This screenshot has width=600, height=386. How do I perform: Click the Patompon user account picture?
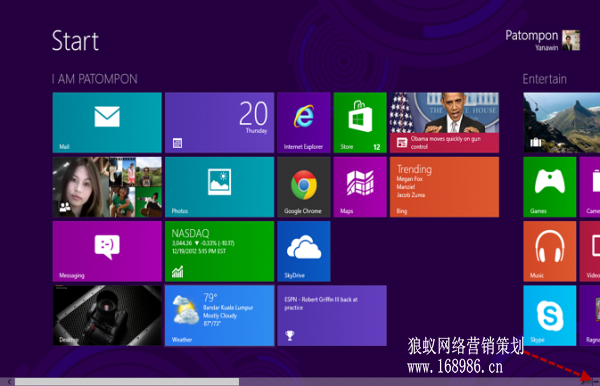[x=571, y=40]
